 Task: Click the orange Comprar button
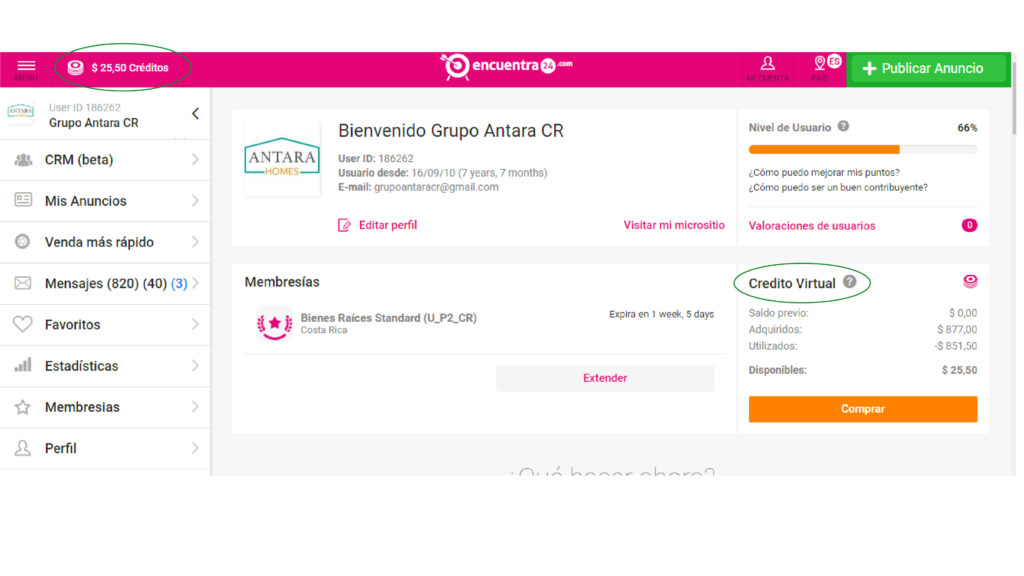click(x=863, y=409)
